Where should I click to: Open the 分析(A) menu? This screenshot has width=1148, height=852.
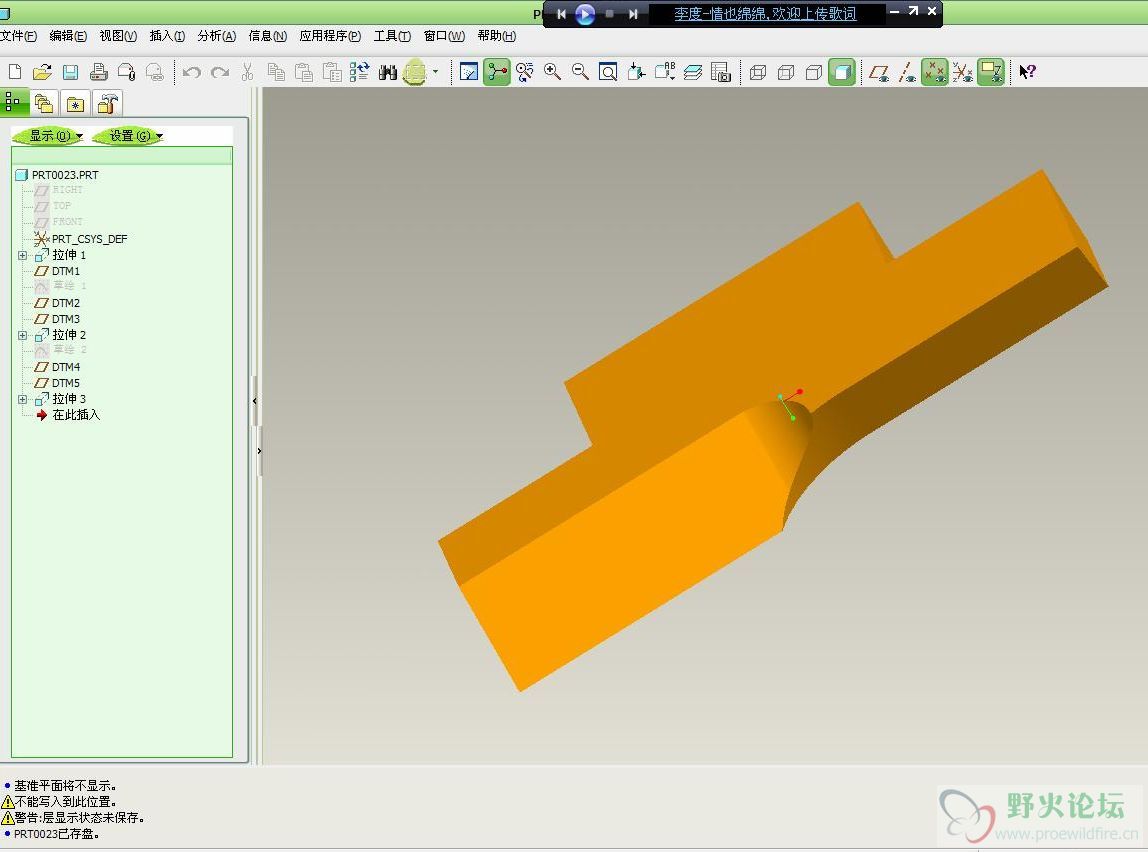coord(217,36)
